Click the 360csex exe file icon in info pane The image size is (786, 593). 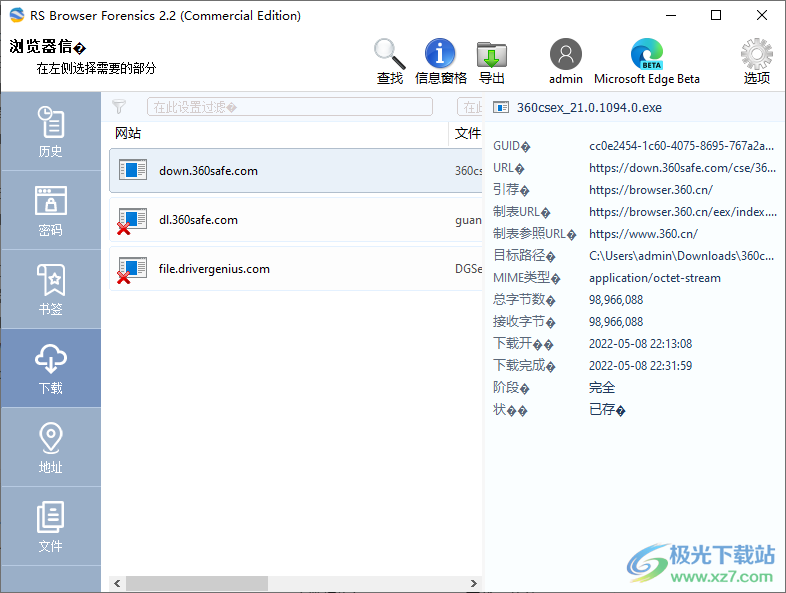tap(501, 107)
